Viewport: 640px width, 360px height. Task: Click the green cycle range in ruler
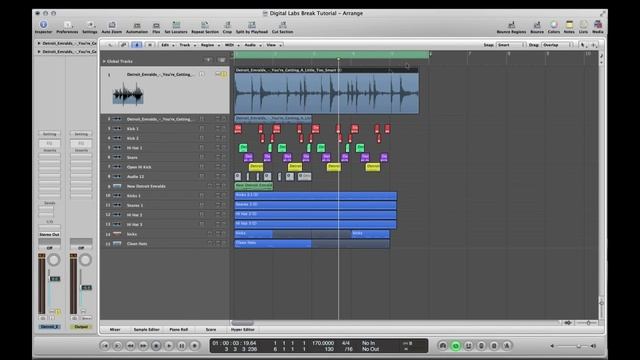[332, 54]
